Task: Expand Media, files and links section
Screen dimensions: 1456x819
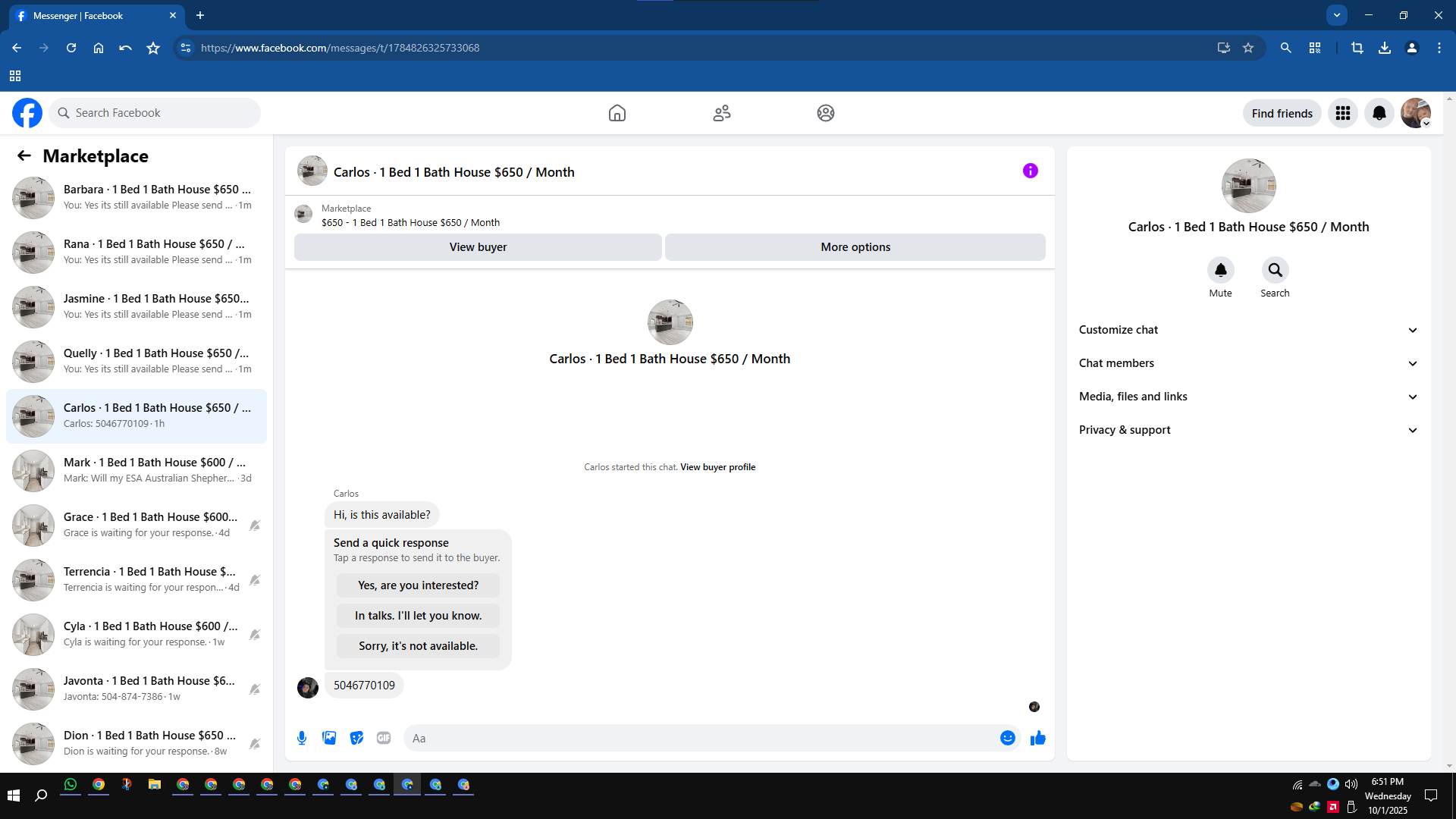Action: (1248, 397)
